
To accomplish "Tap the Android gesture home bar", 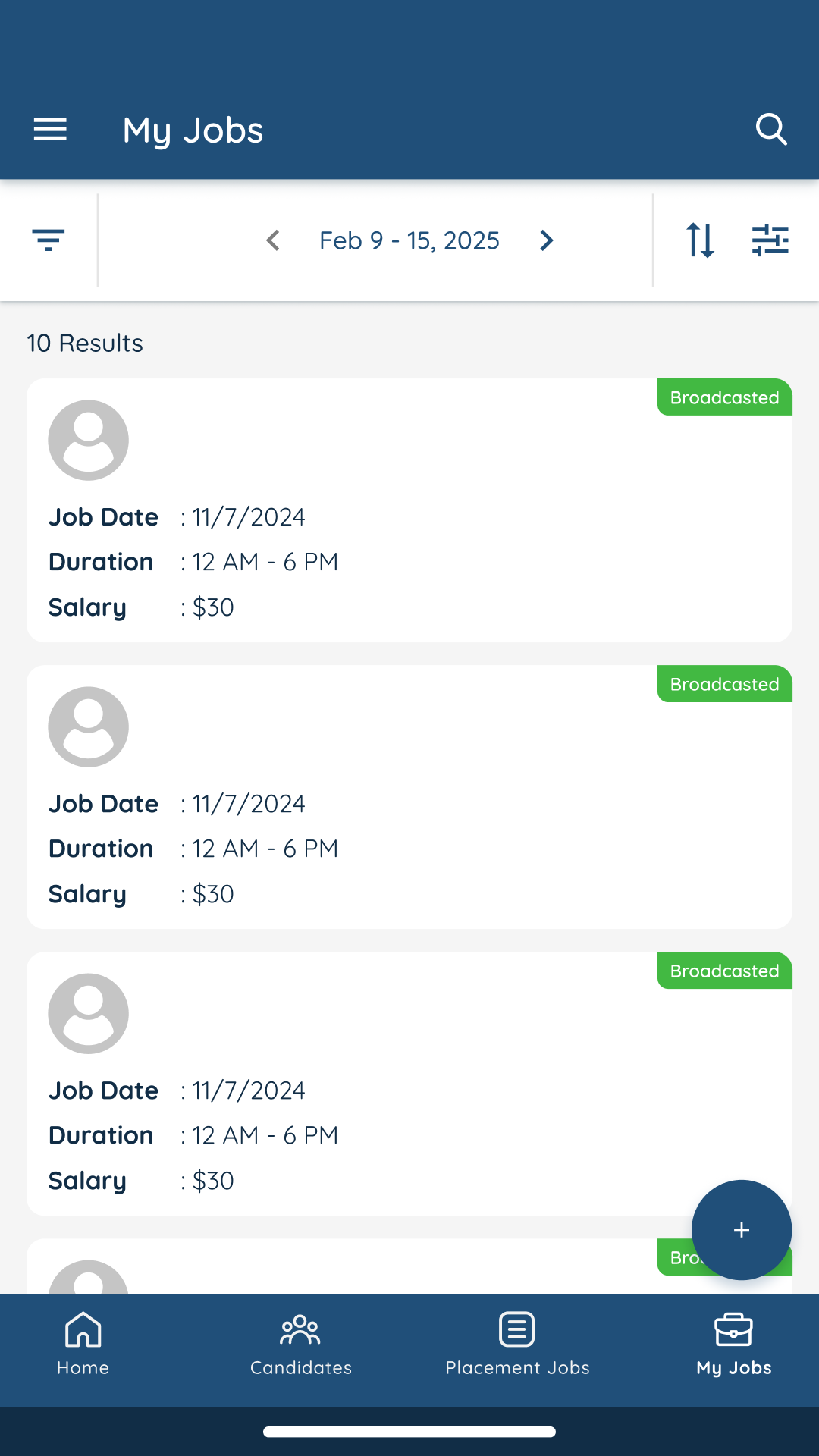I will (x=409, y=1432).
